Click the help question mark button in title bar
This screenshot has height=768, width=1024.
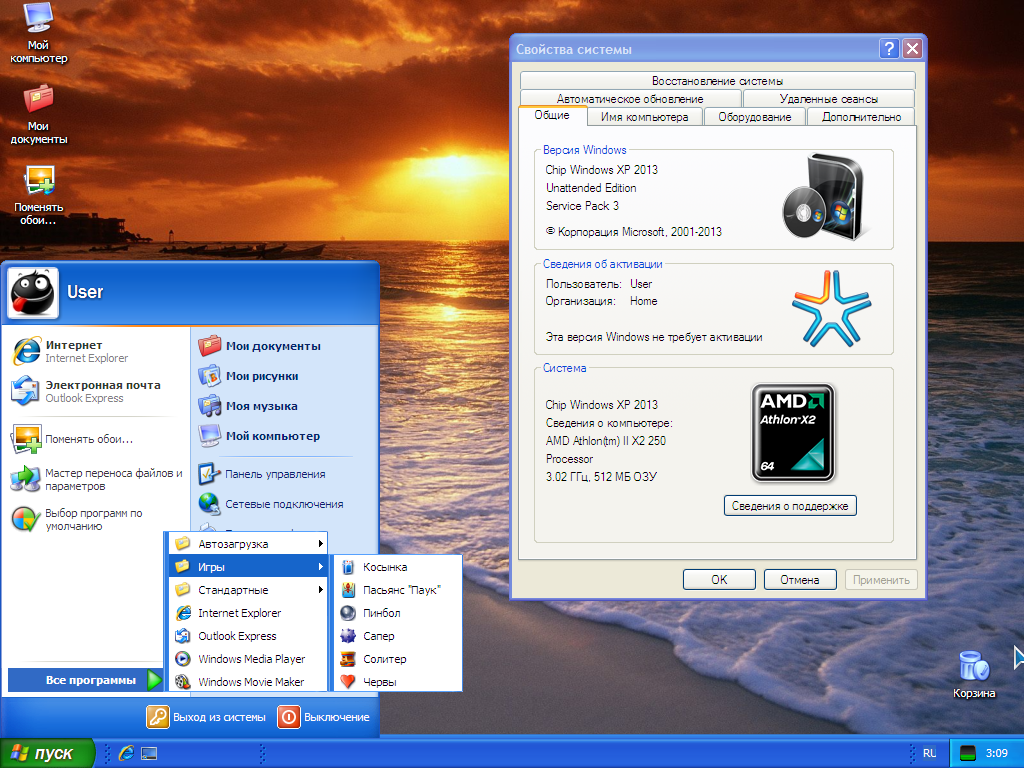click(889, 49)
